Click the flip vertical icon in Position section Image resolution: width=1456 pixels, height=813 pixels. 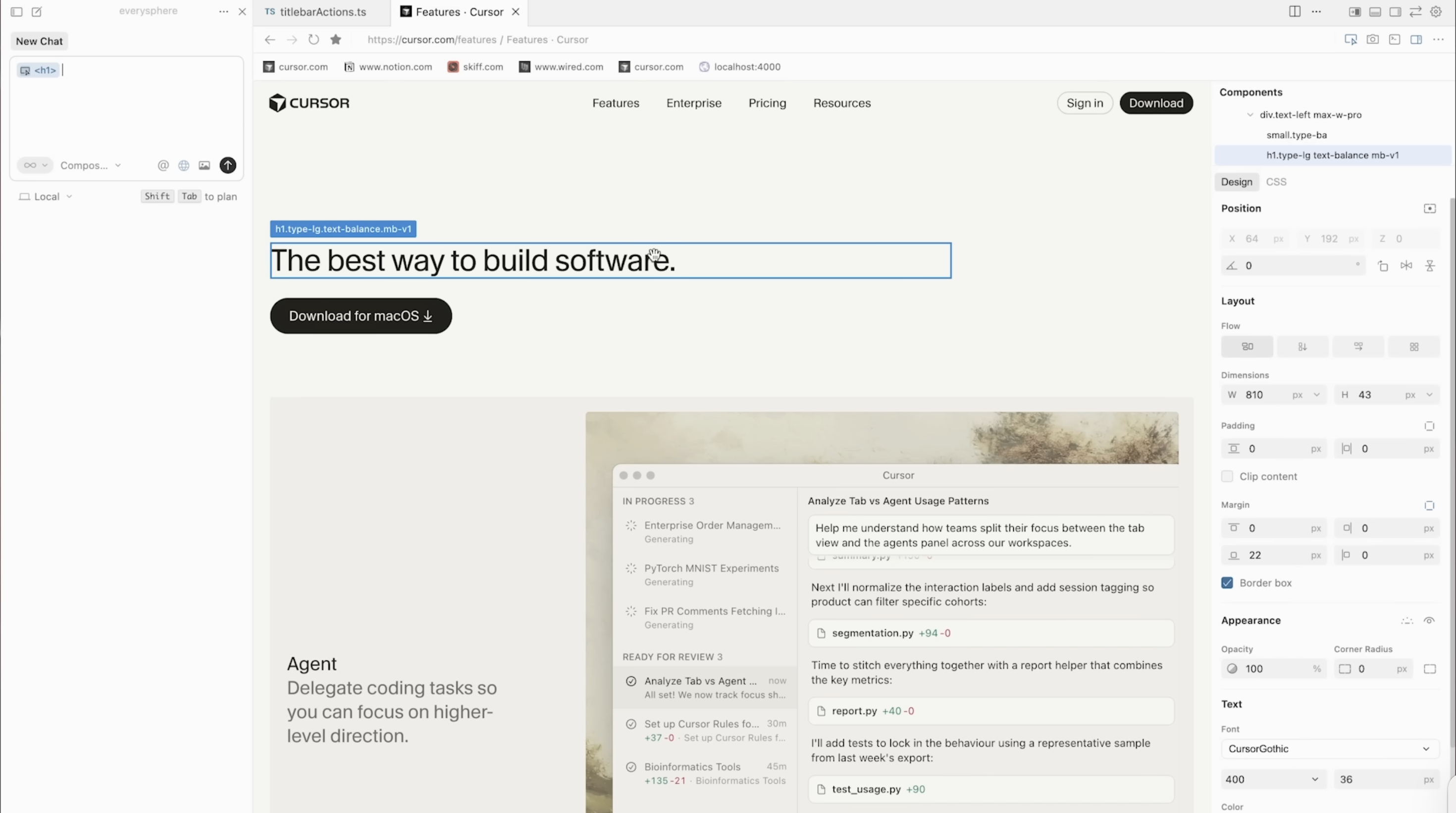click(x=1431, y=265)
